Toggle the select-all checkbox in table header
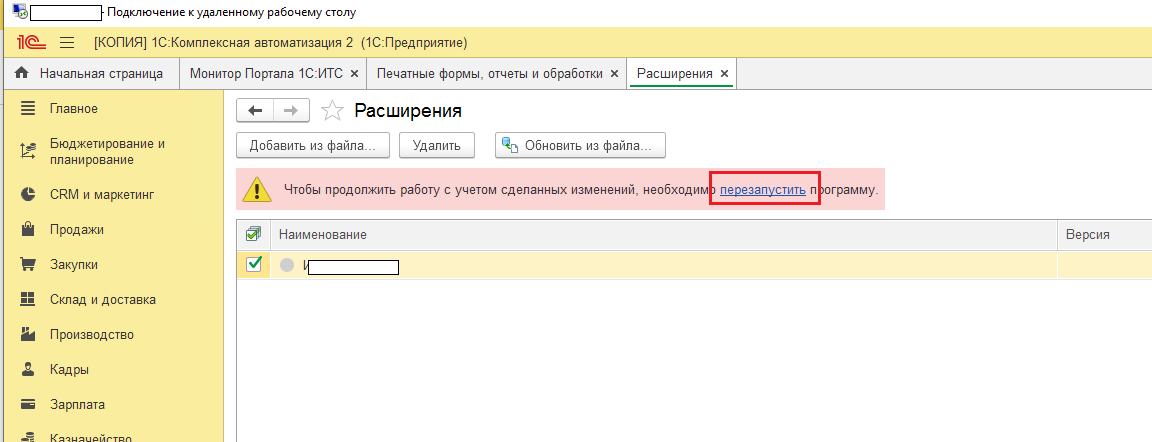This screenshot has width=1152, height=442. (x=253, y=234)
